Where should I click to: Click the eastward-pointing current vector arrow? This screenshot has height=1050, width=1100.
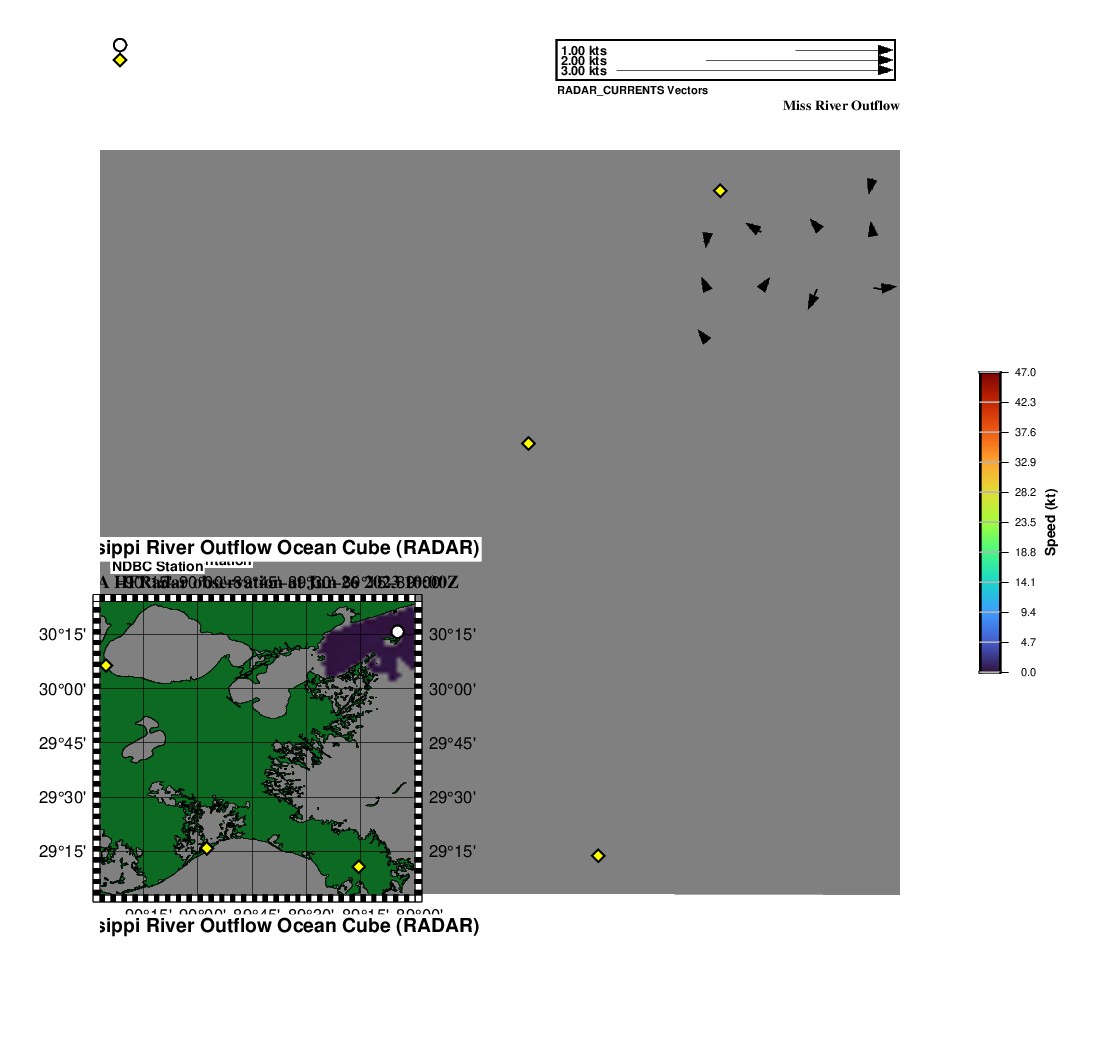click(885, 288)
